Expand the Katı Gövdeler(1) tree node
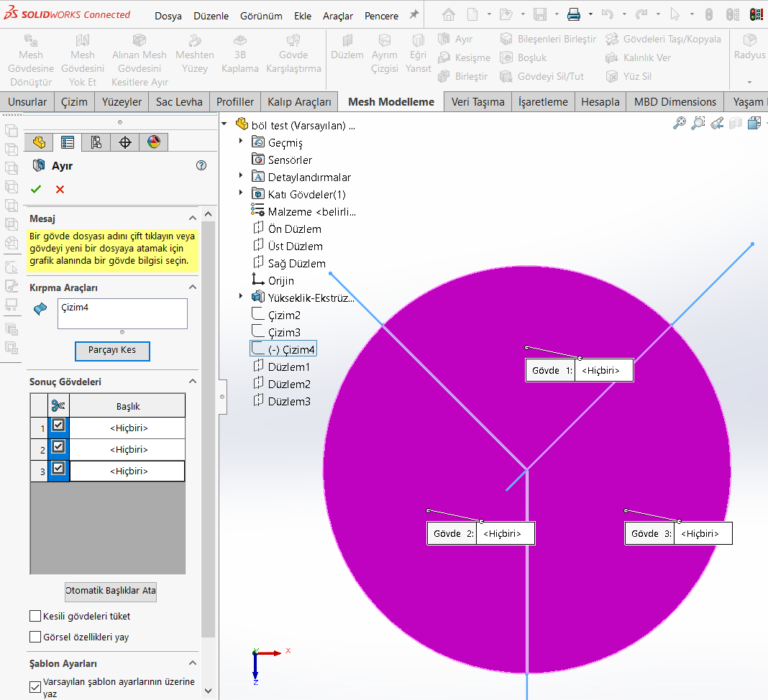 click(x=242, y=194)
